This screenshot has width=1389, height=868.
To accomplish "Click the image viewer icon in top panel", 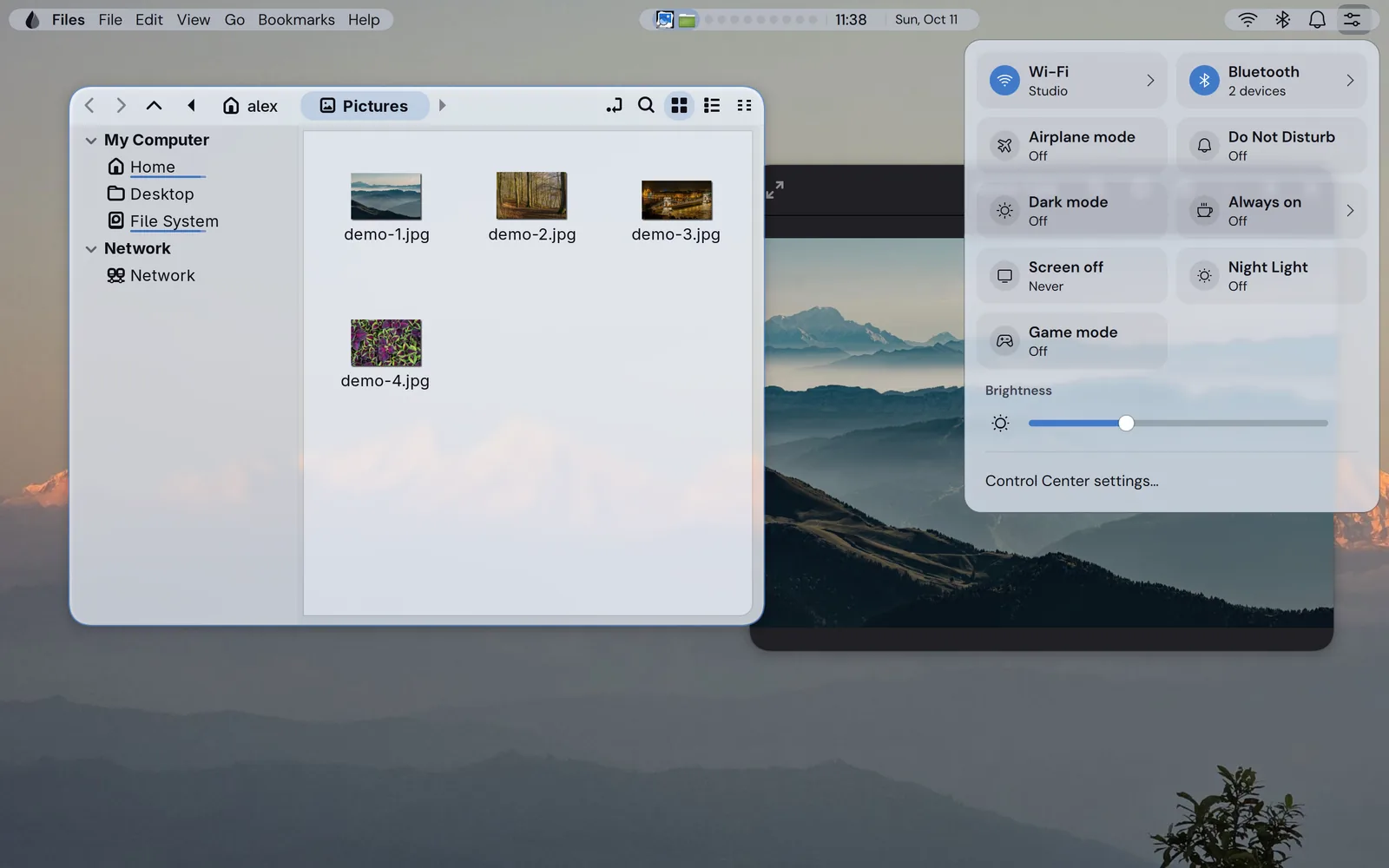I will (664, 19).
